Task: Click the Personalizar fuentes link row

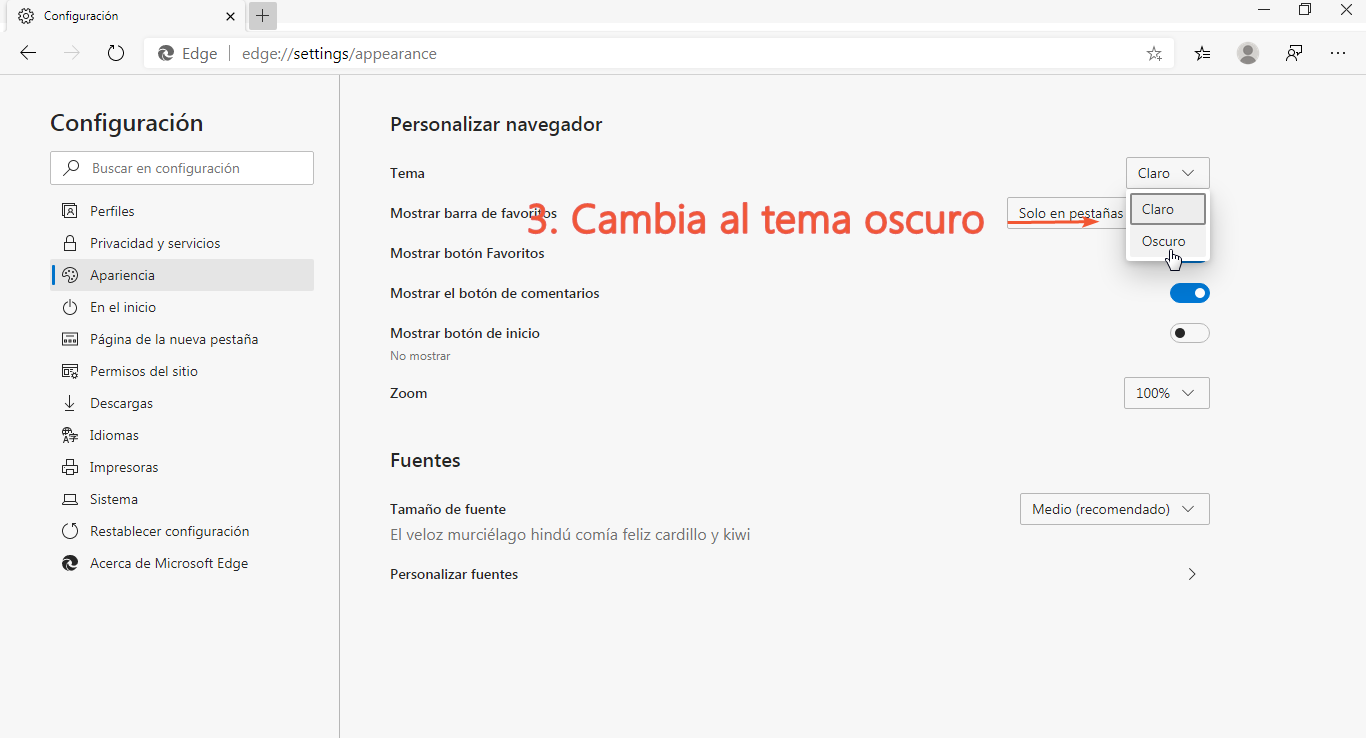Action: (800, 574)
